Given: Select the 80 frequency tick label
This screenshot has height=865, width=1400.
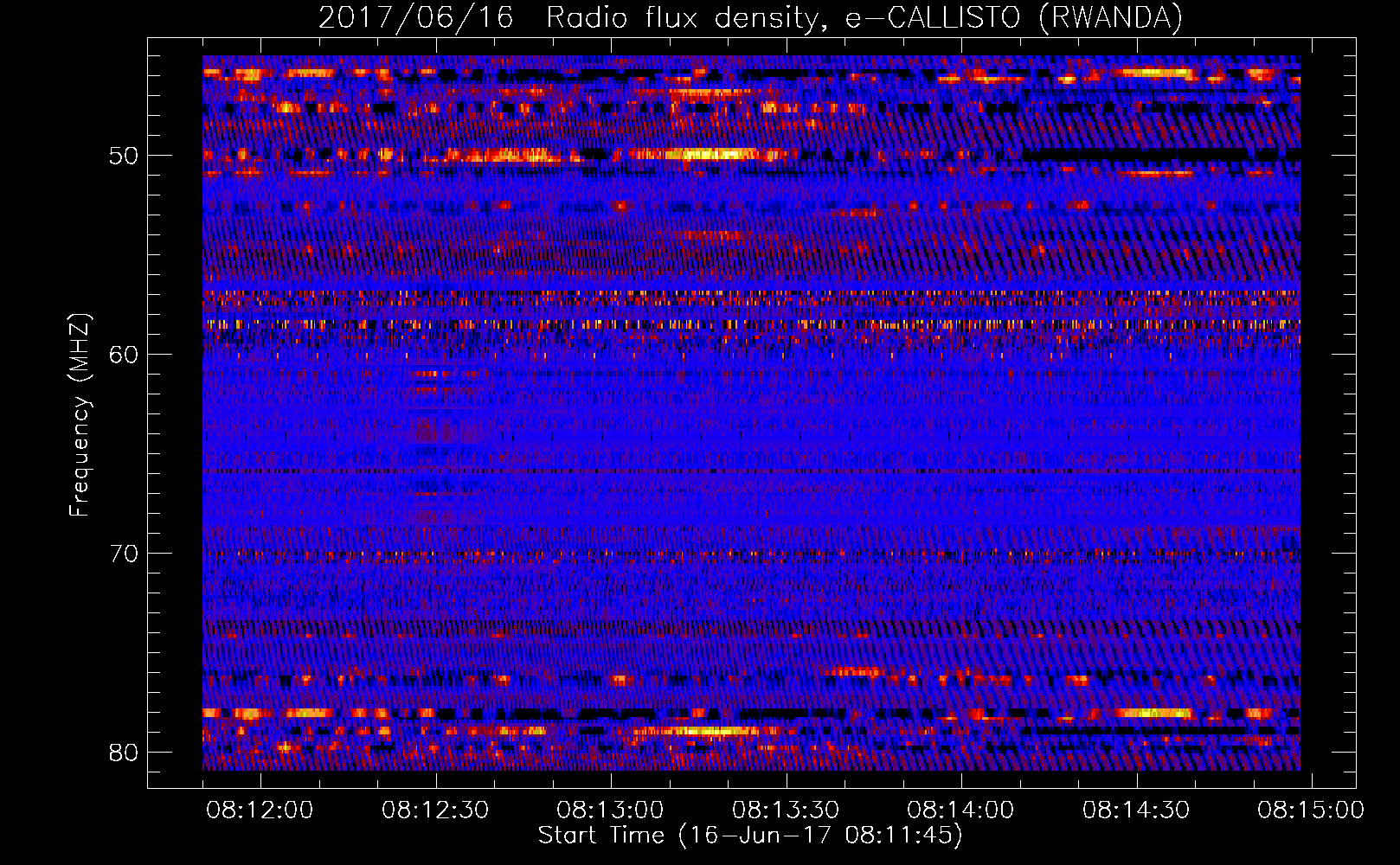Looking at the screenshot, I should click(124, 753).
